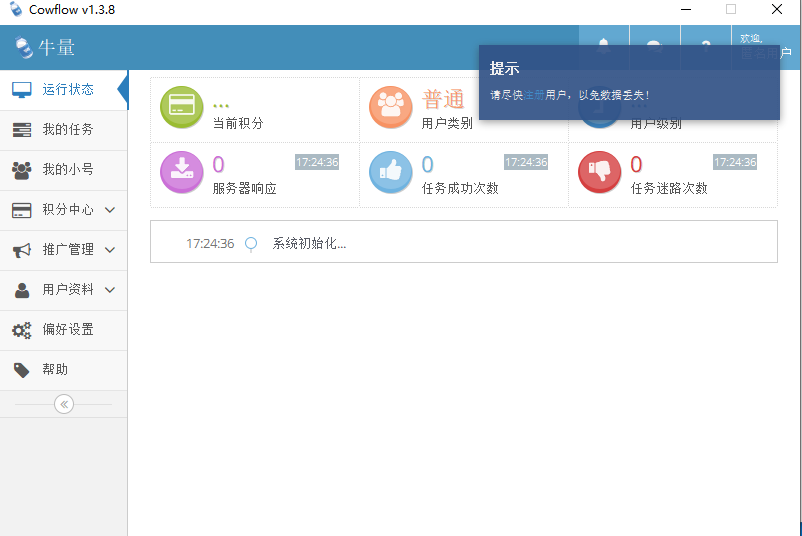Click the green 当前积分 card icon
This screenshot has height=536, width=802.
tap(181, 108)
